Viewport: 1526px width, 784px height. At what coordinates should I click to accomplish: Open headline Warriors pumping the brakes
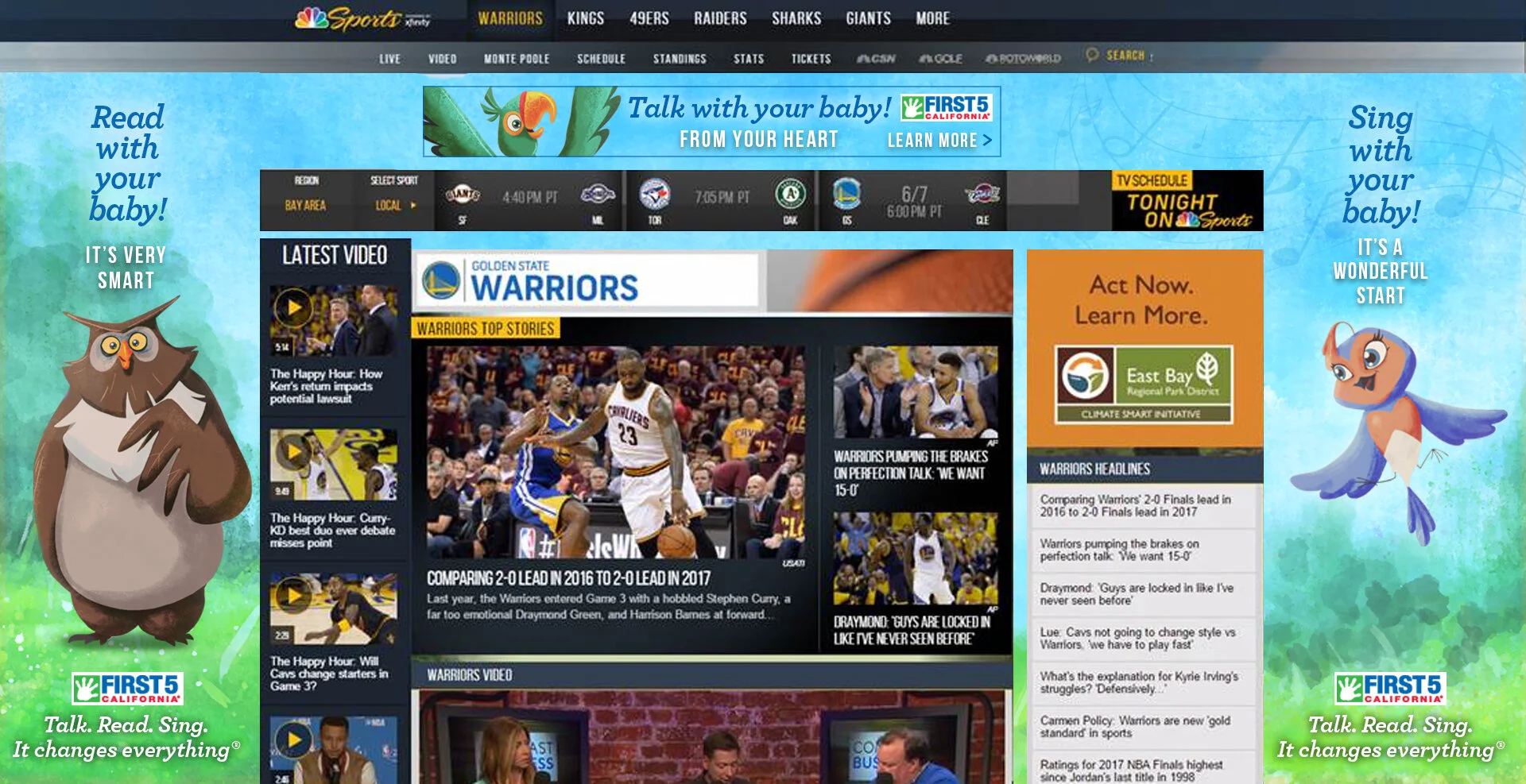coord(1119,550)
